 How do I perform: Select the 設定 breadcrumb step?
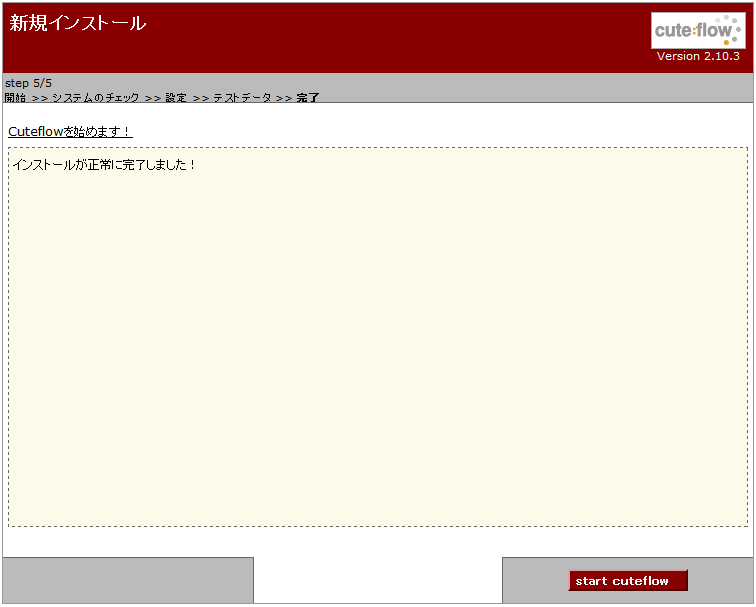coord(176,97)
